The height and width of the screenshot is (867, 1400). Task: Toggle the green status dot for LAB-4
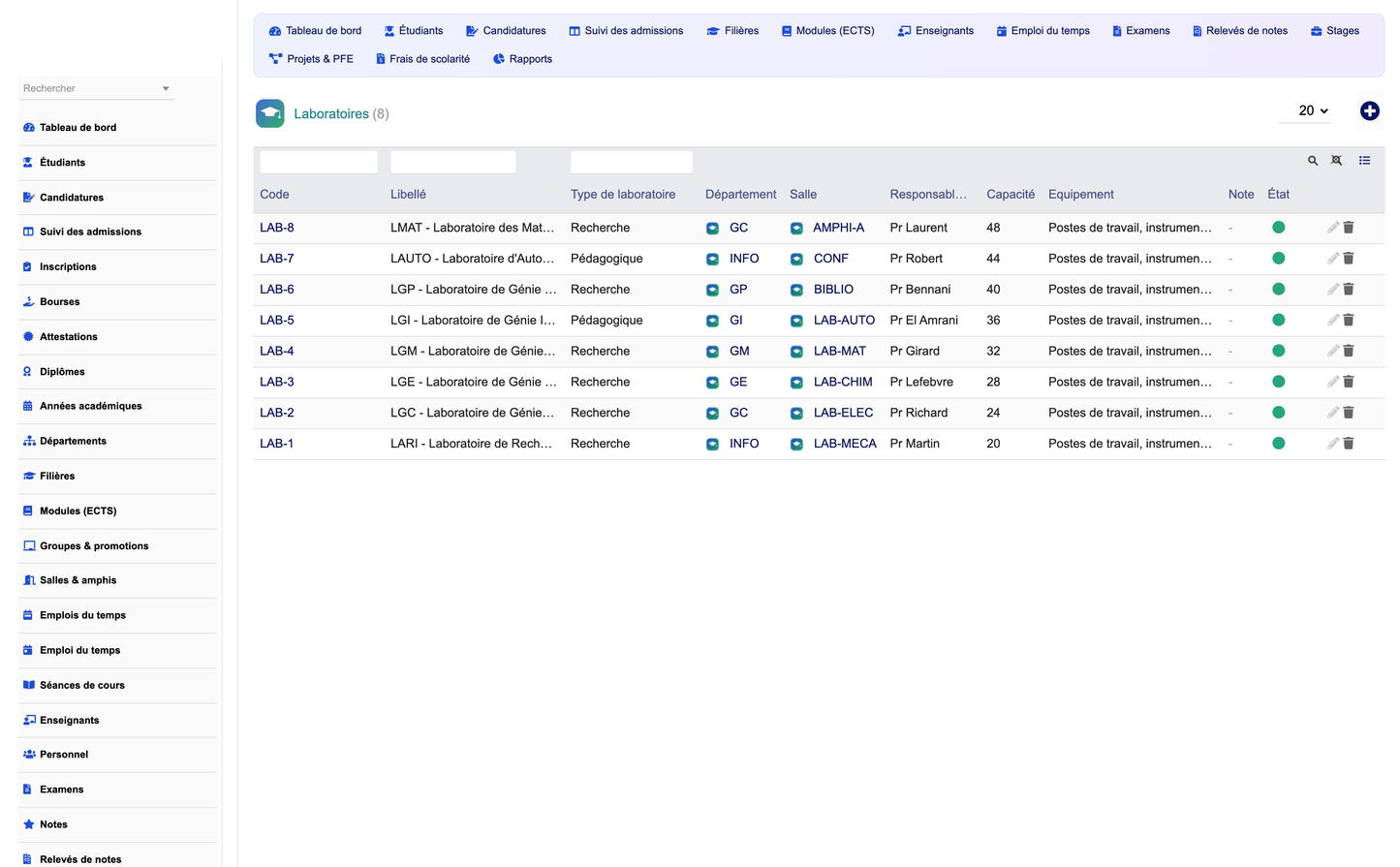click(1278, 351)
